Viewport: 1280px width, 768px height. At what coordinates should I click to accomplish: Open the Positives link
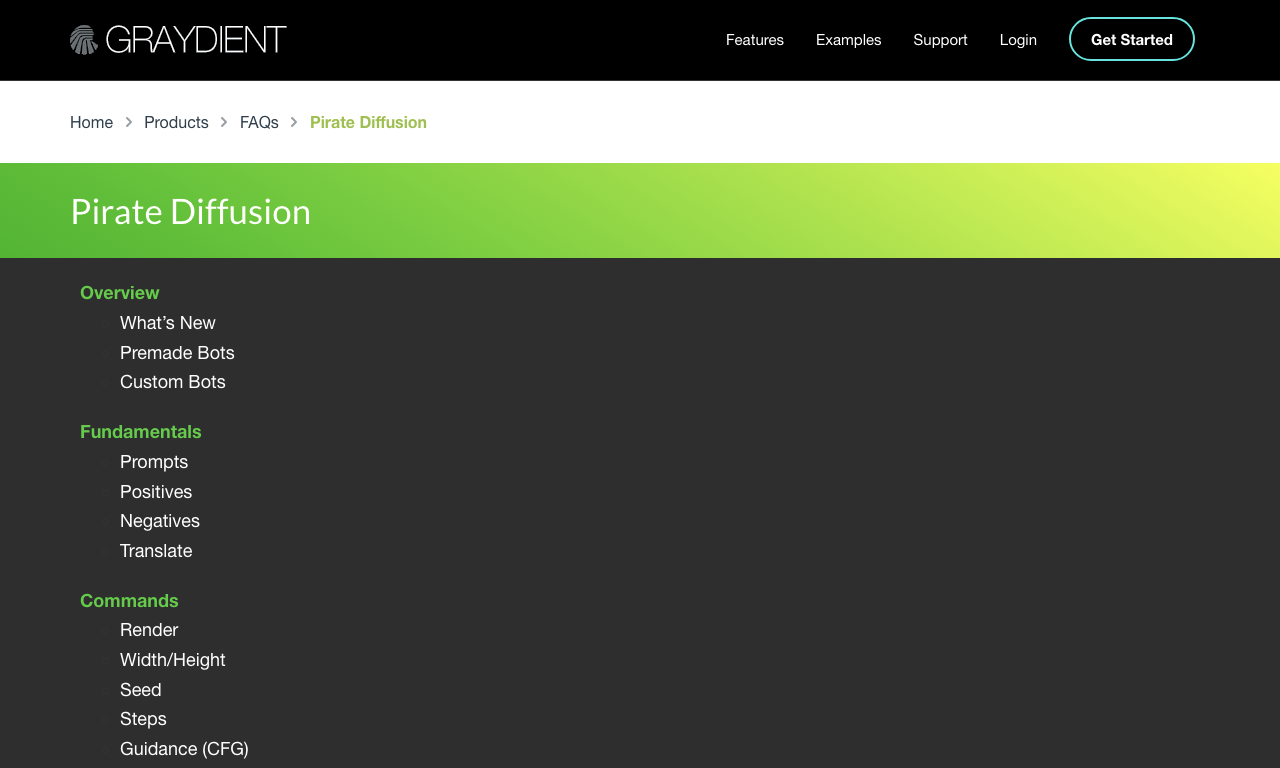click(156, 492)
